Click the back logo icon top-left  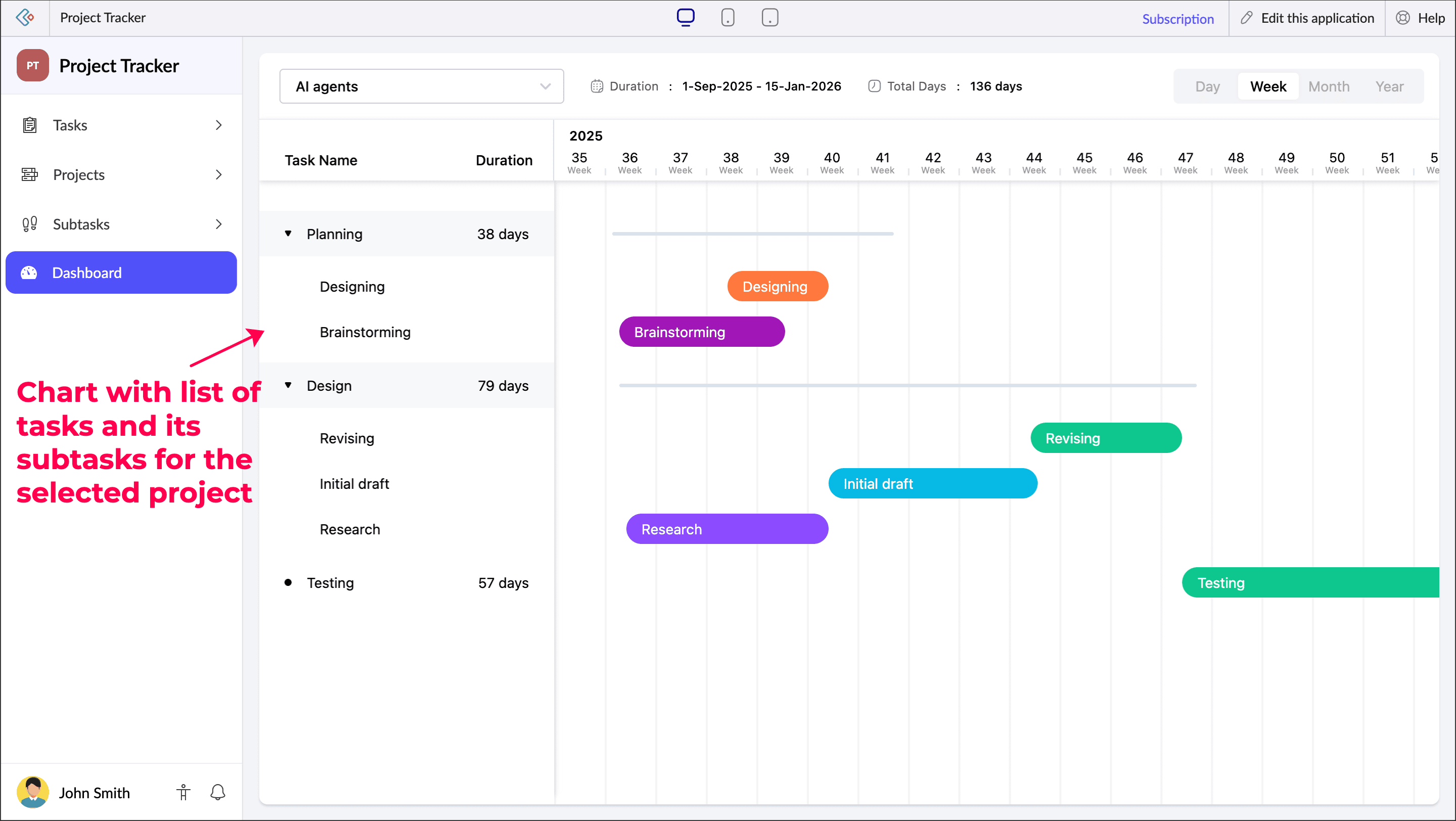coord(25,18)
